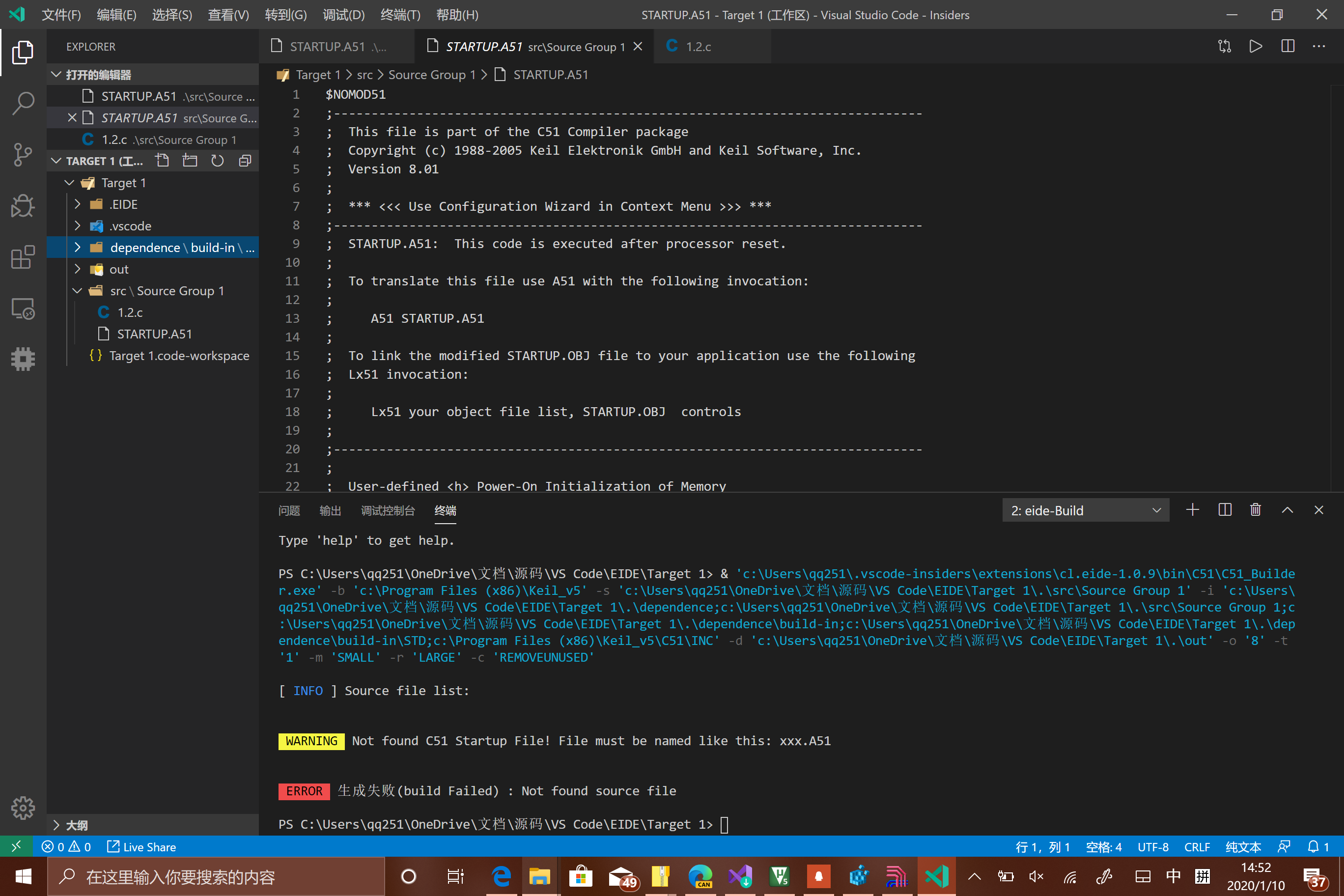Toggle Windows volume mute icon in tray
This screenshot has height=896, width=1344.
(x=1036, y=876)
